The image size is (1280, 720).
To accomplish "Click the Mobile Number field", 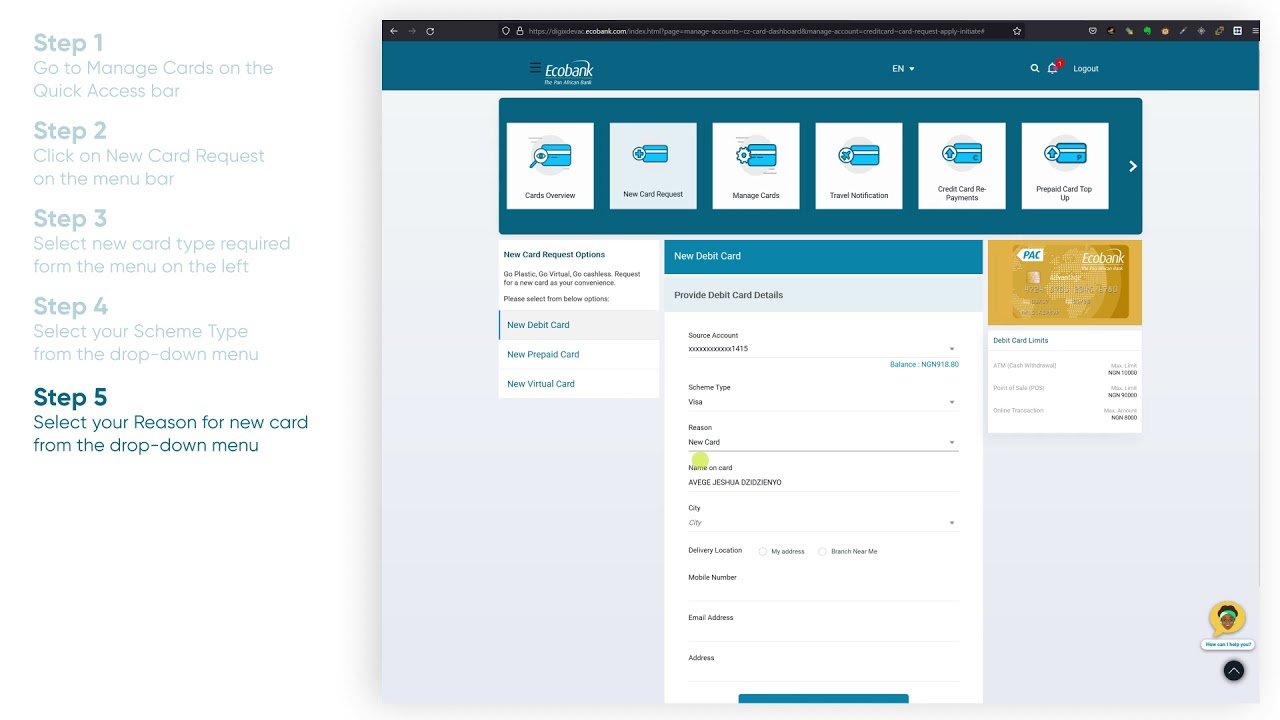I will pyautogui.click(x=823, y=592).
